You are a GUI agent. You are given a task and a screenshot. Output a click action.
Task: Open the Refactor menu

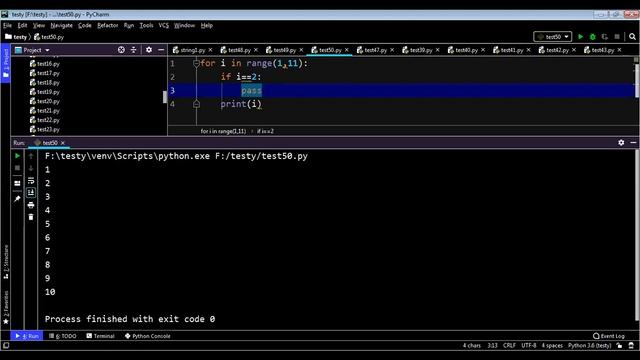(x=107, y=25)
